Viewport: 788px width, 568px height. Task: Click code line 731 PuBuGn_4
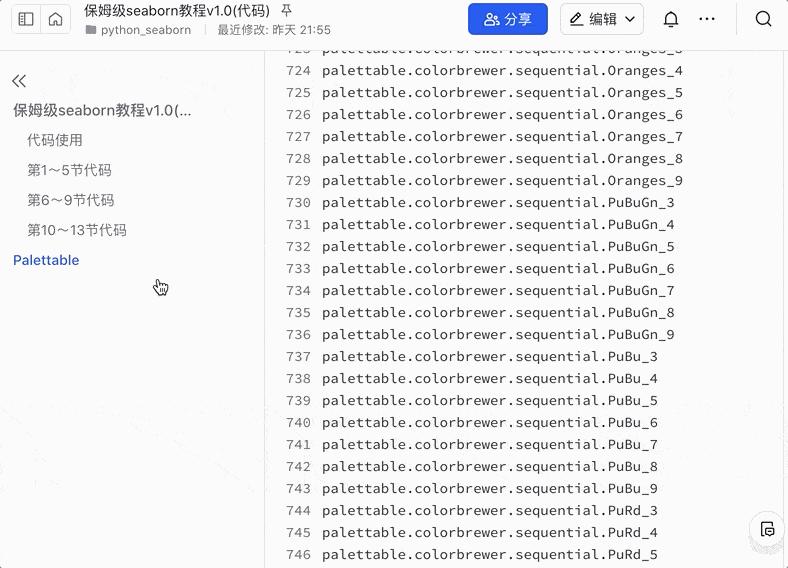tap(498, 225)
